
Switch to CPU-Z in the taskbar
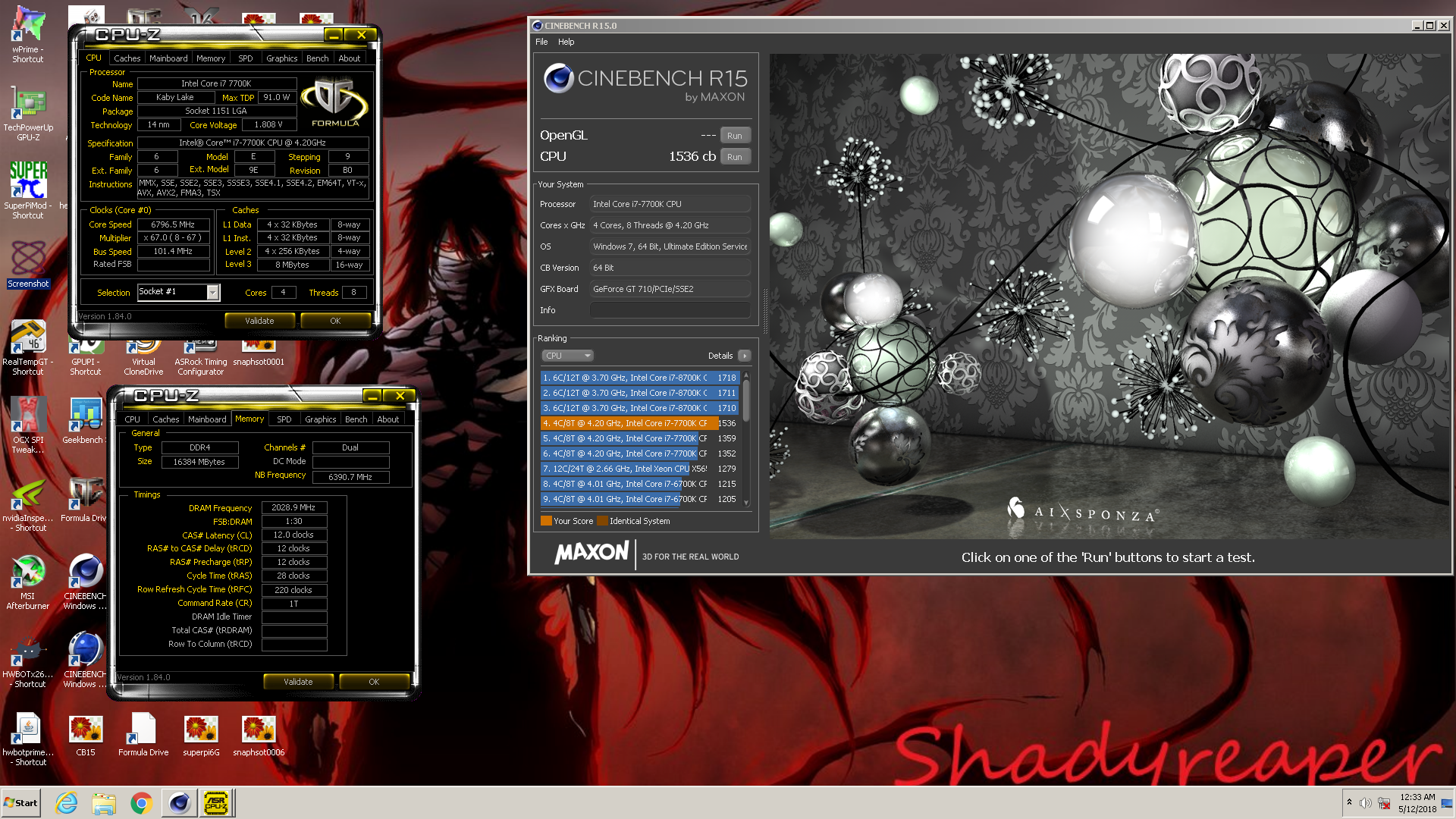[217, 803]
